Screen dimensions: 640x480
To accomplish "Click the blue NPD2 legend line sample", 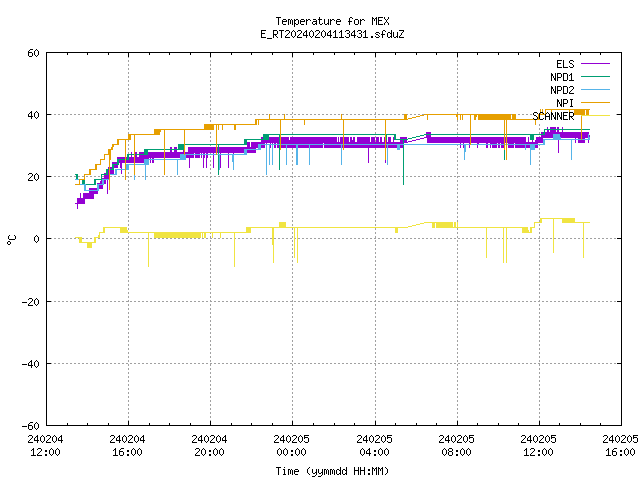I will (x=595, y=90).
